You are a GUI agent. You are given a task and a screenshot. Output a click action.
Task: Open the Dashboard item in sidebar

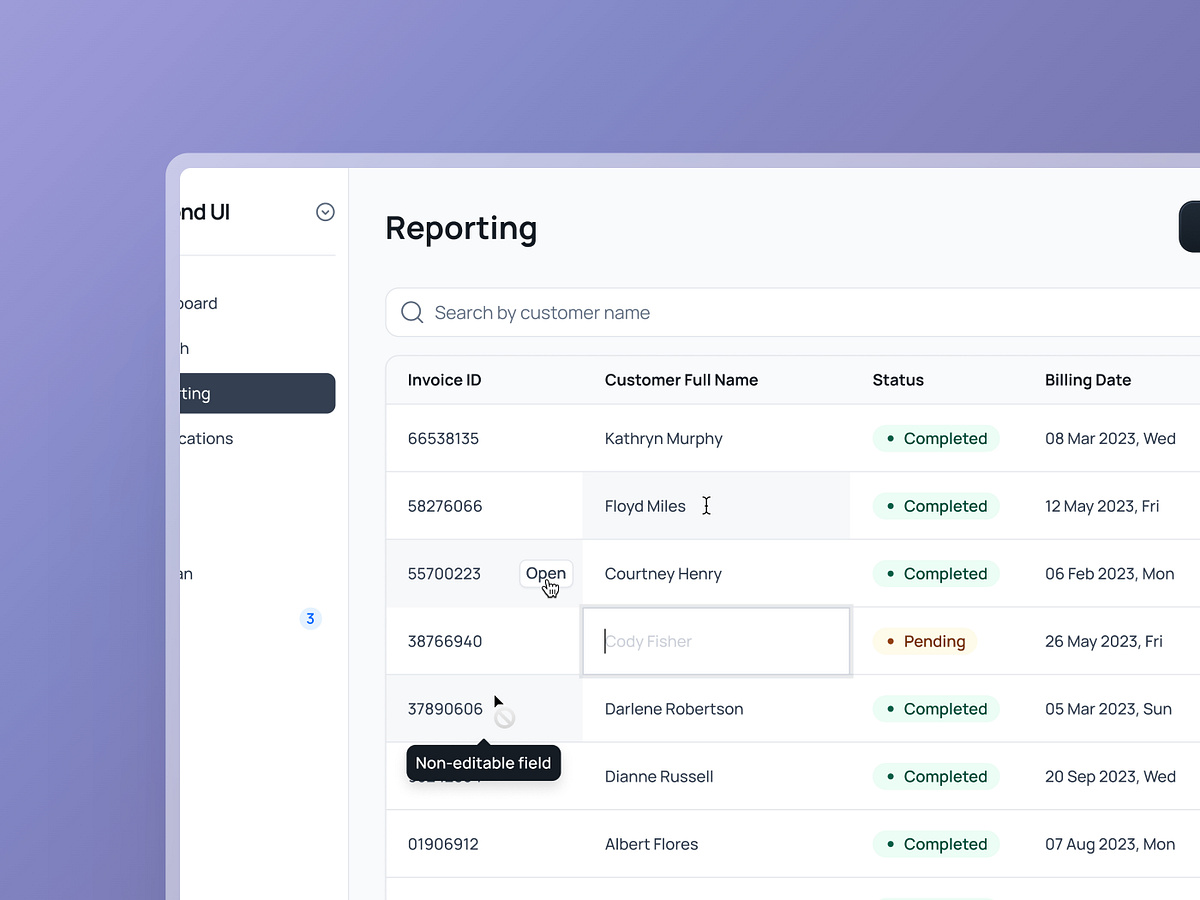pos(200,303)
